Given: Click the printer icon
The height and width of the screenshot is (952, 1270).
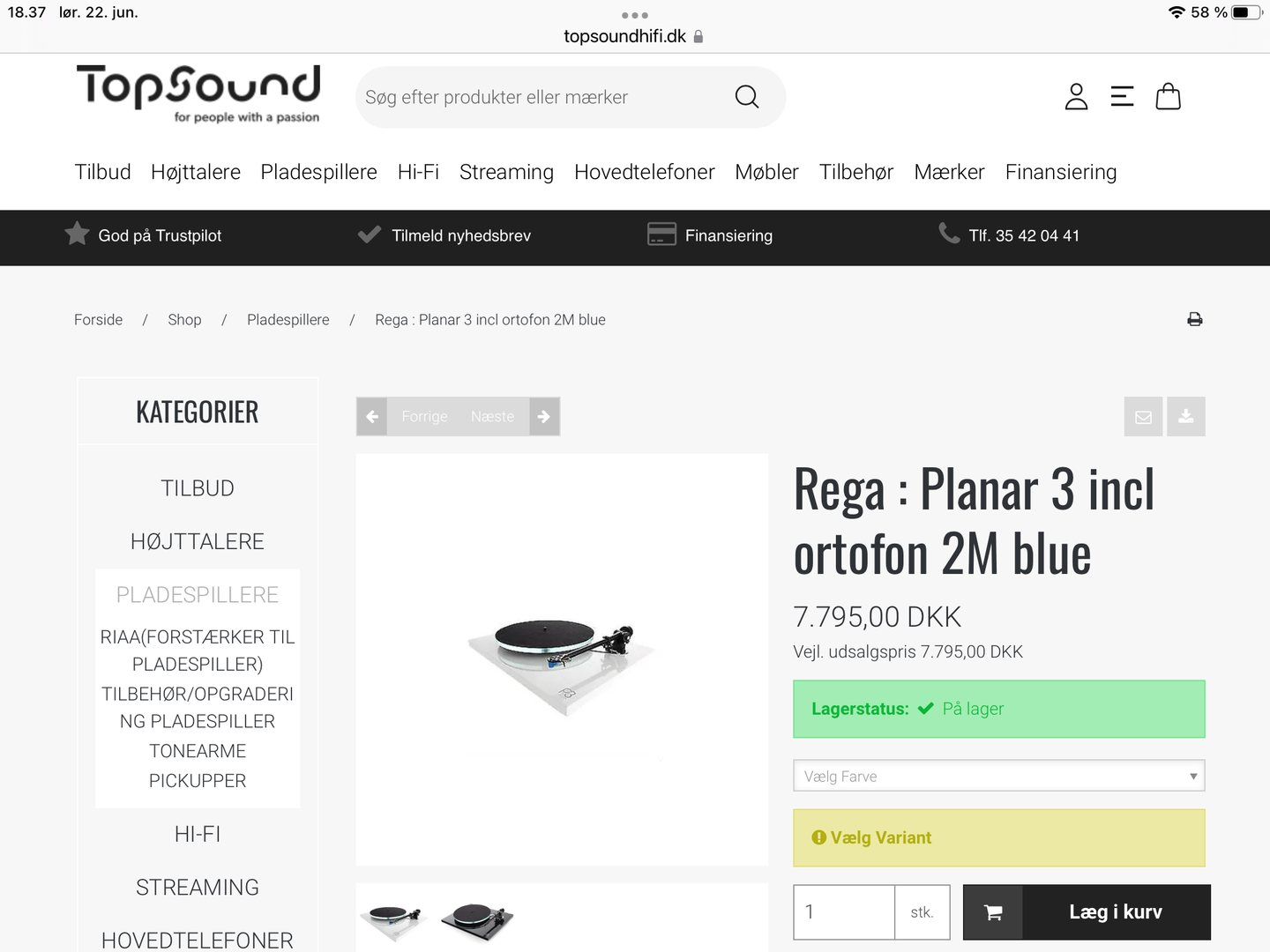Looking at the screenshot, I should coord(1195,319).
